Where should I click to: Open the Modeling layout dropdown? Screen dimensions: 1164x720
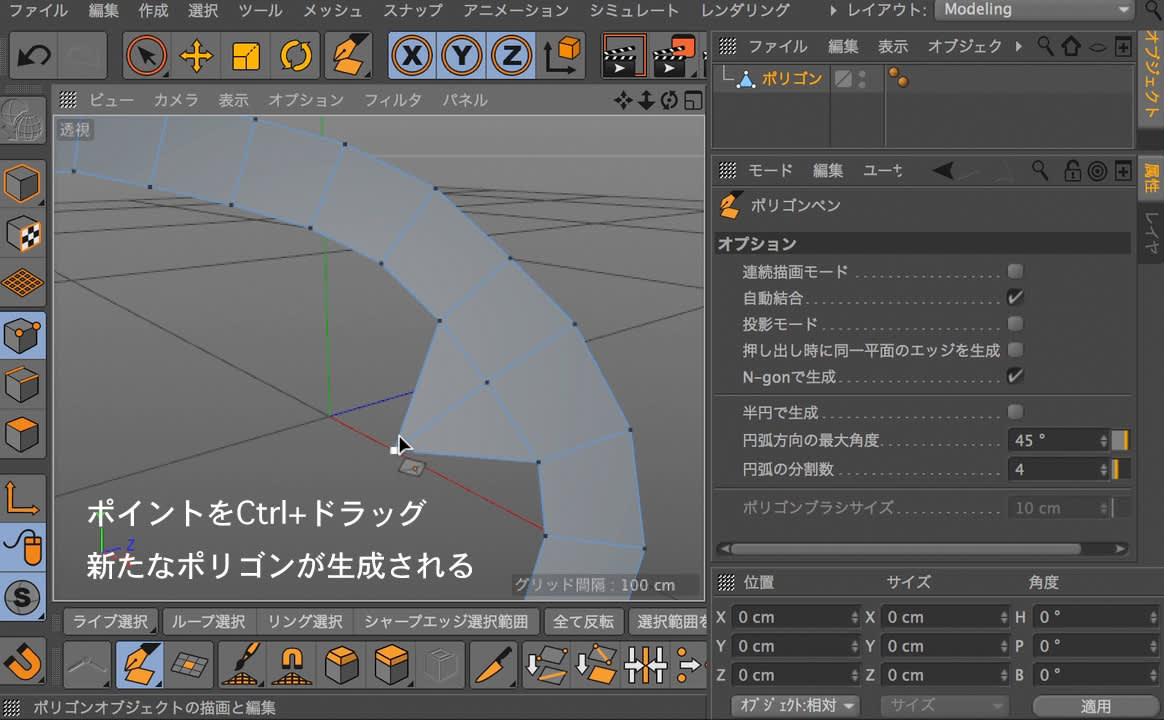[x=1034, y=10]
